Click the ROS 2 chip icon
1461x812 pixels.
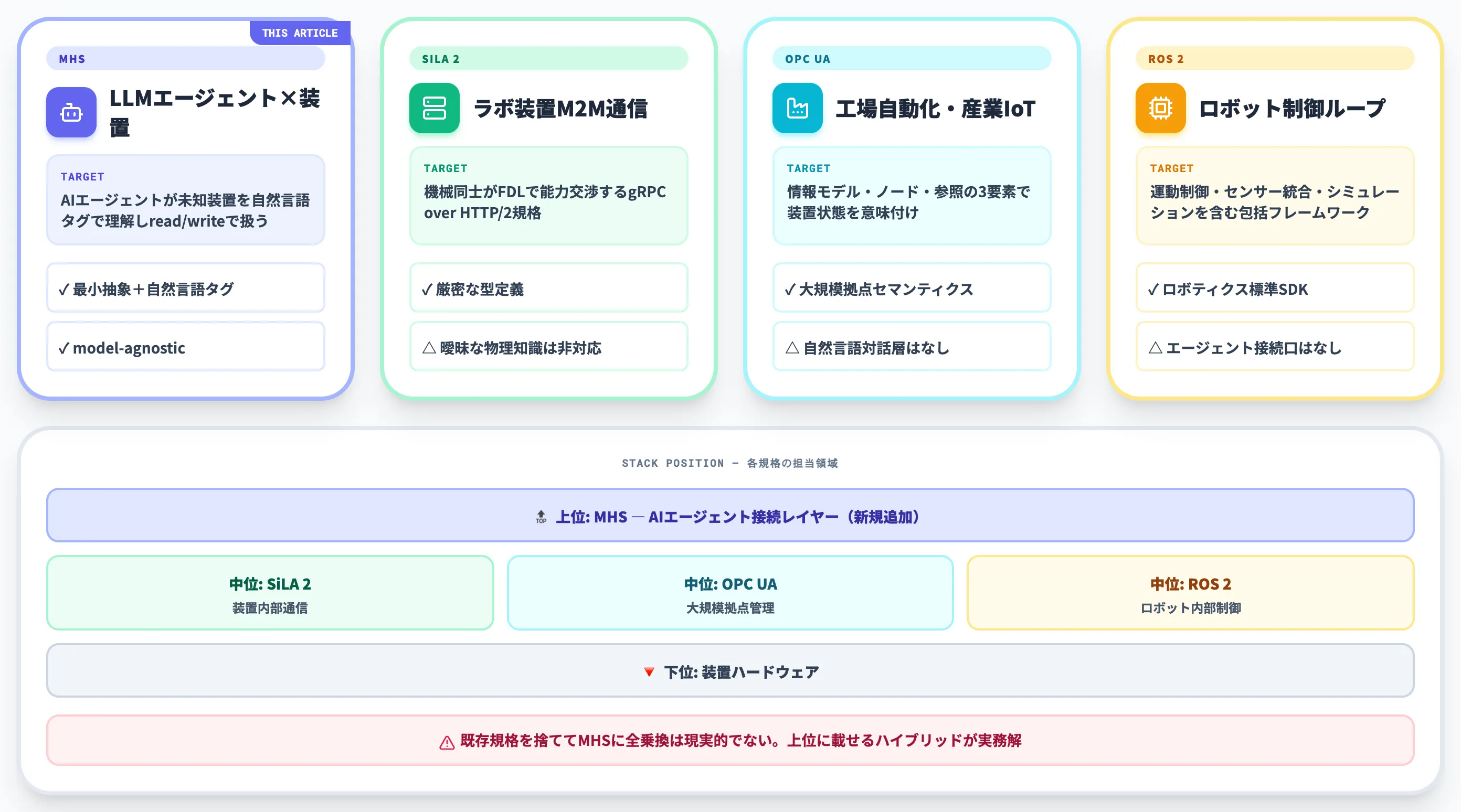[1160, 108]
